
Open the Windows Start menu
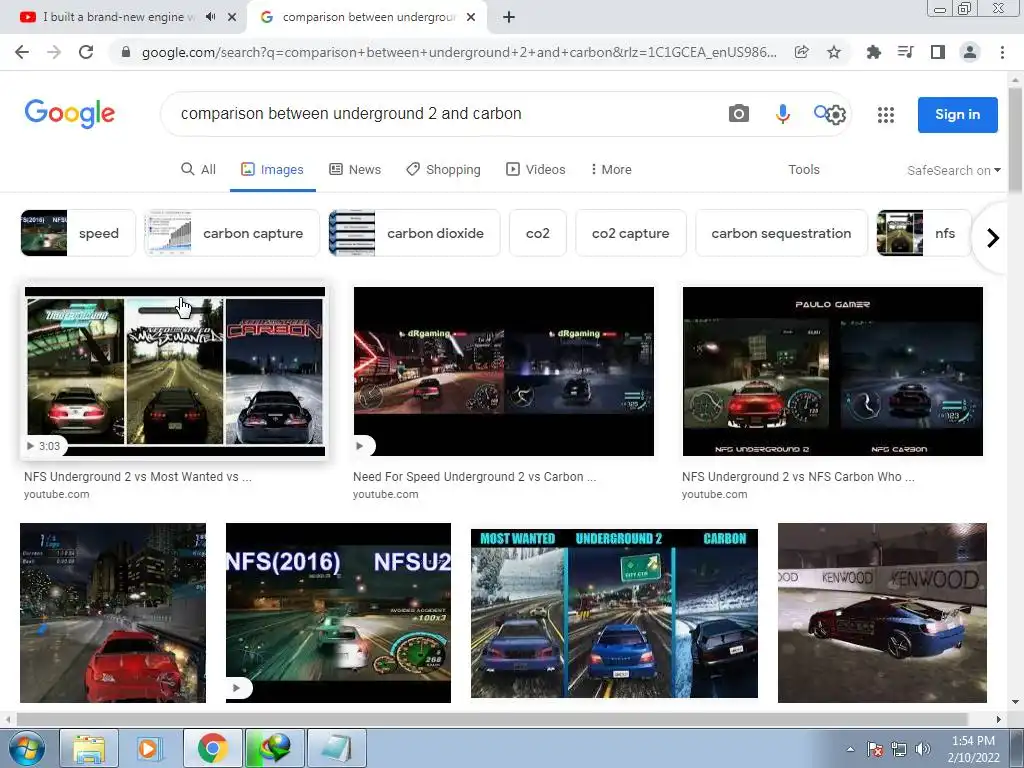pyautogui.click(x=25, y=748)
